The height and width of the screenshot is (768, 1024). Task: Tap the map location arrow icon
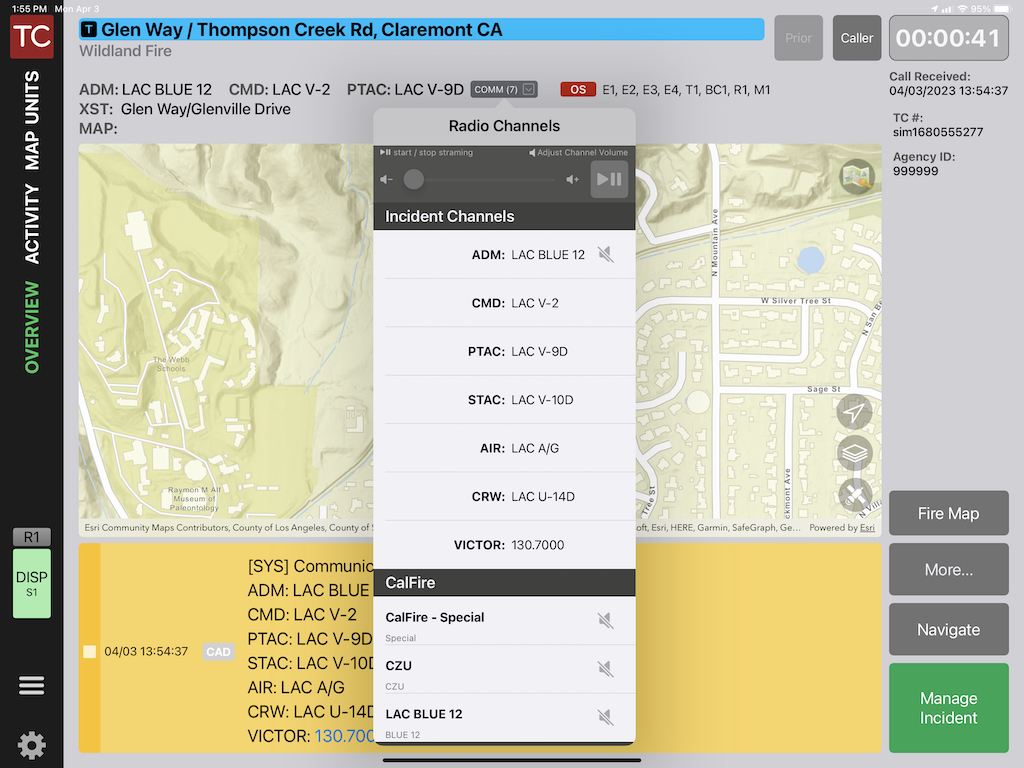coord(854,412)
